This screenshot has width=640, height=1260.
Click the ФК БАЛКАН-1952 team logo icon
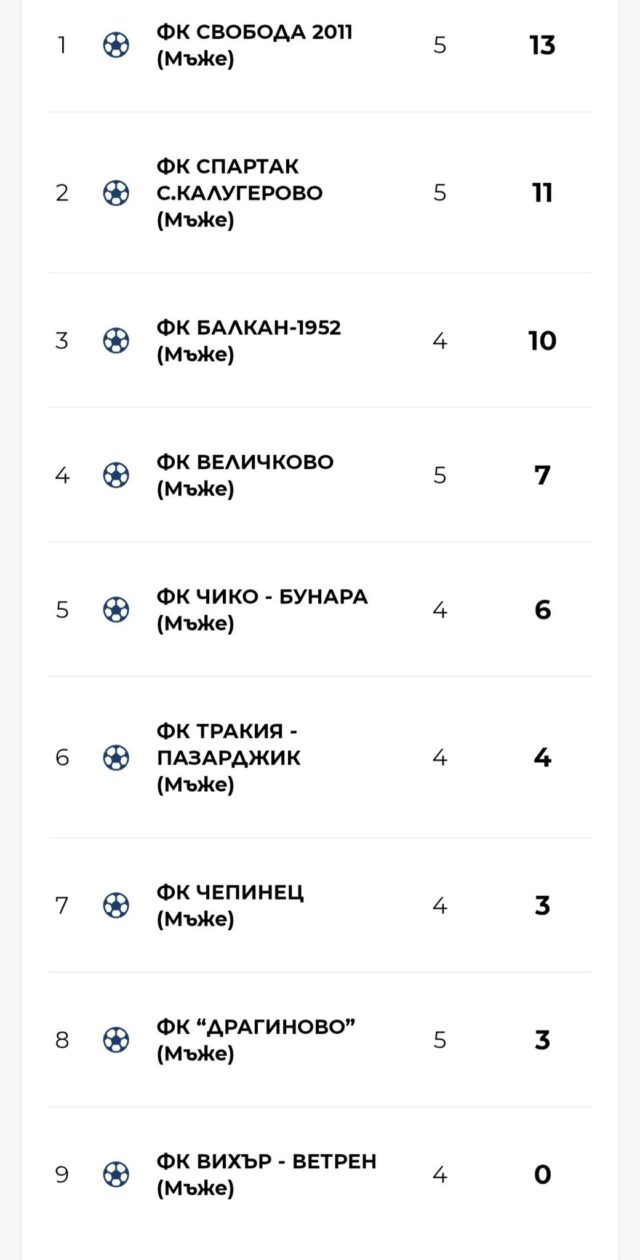116,340
